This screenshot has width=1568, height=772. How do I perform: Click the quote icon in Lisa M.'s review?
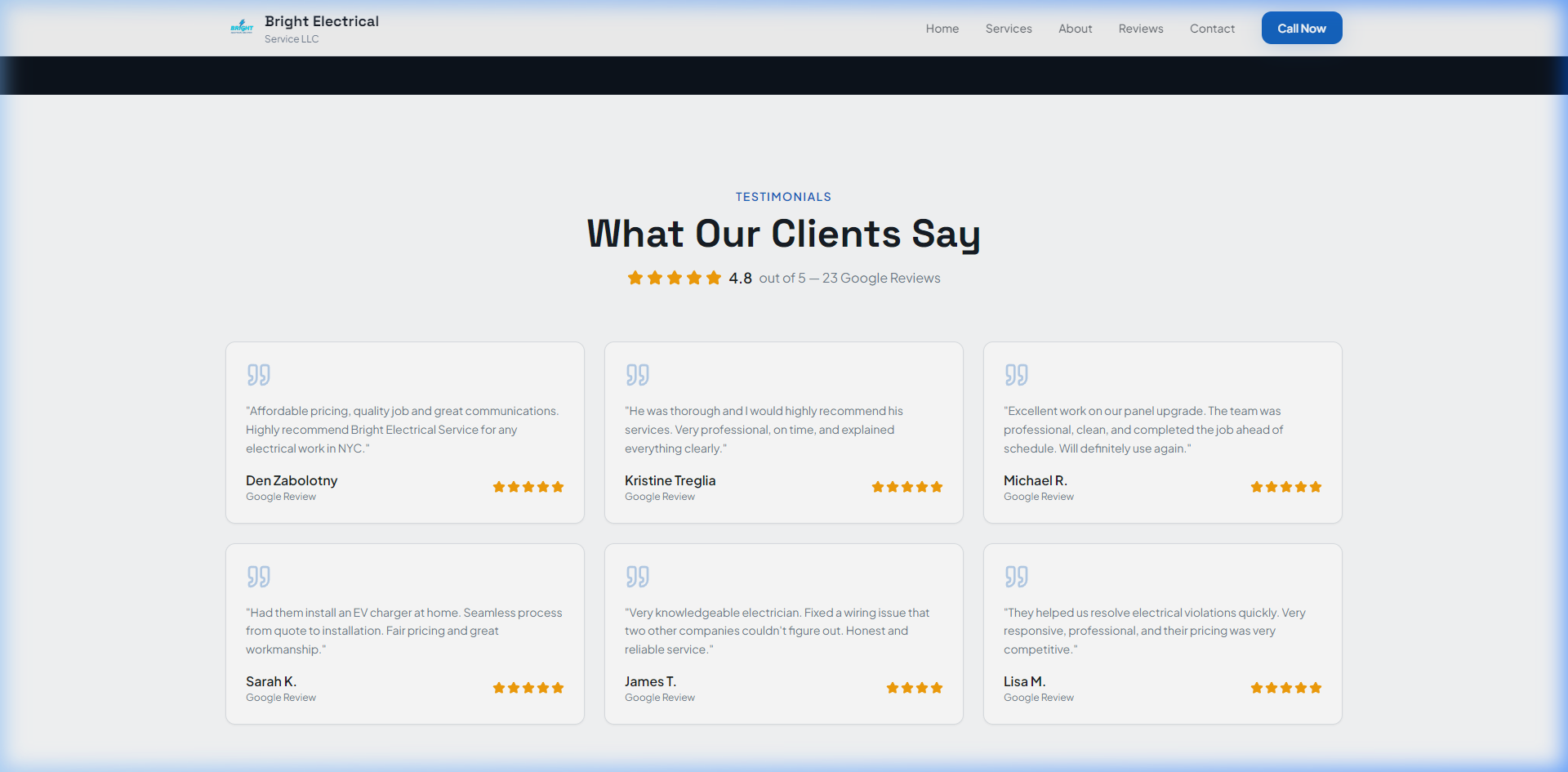coord(1016,577)
